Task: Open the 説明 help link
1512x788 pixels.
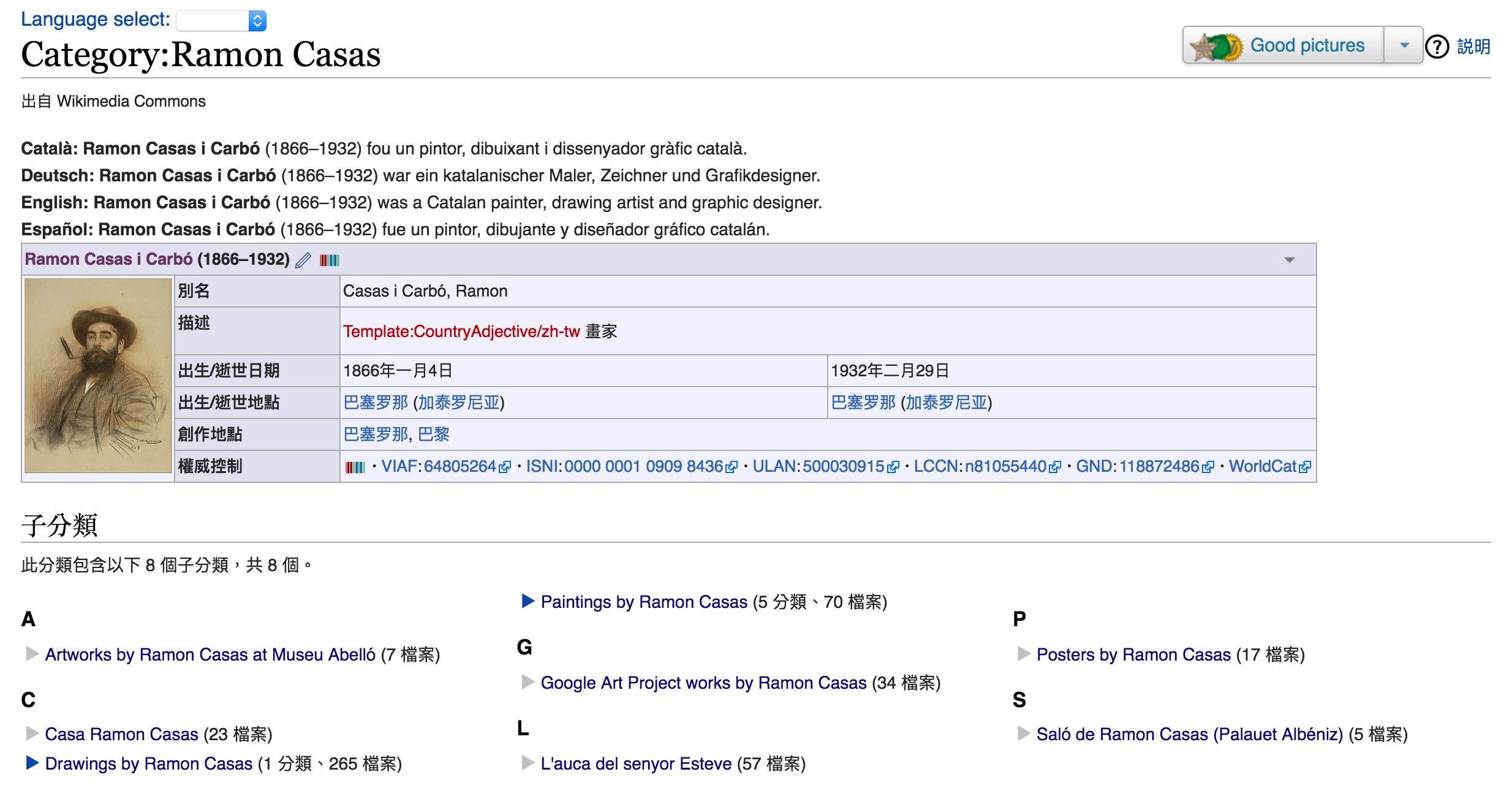Action: (1473, 46)
